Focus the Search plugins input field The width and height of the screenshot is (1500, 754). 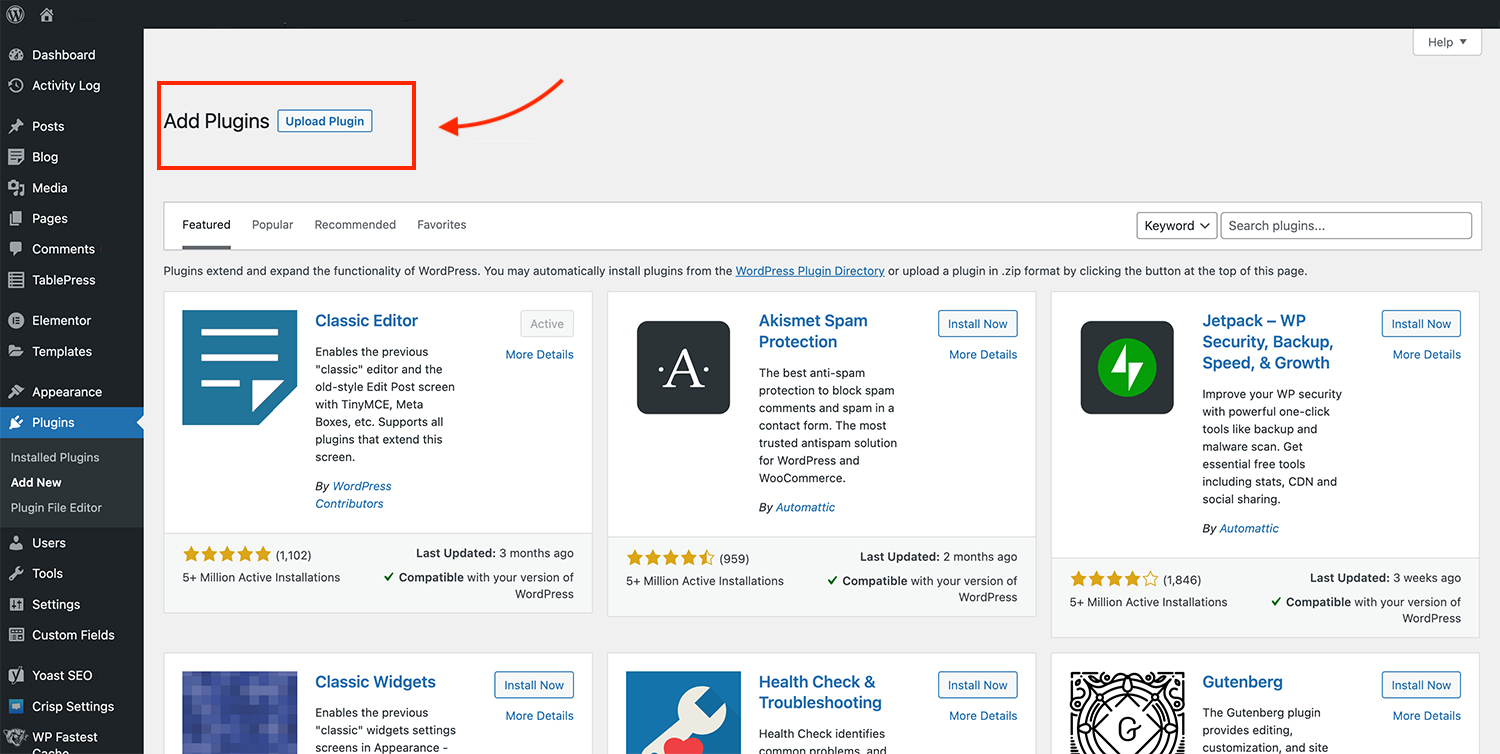click(x=1346, y=226)
